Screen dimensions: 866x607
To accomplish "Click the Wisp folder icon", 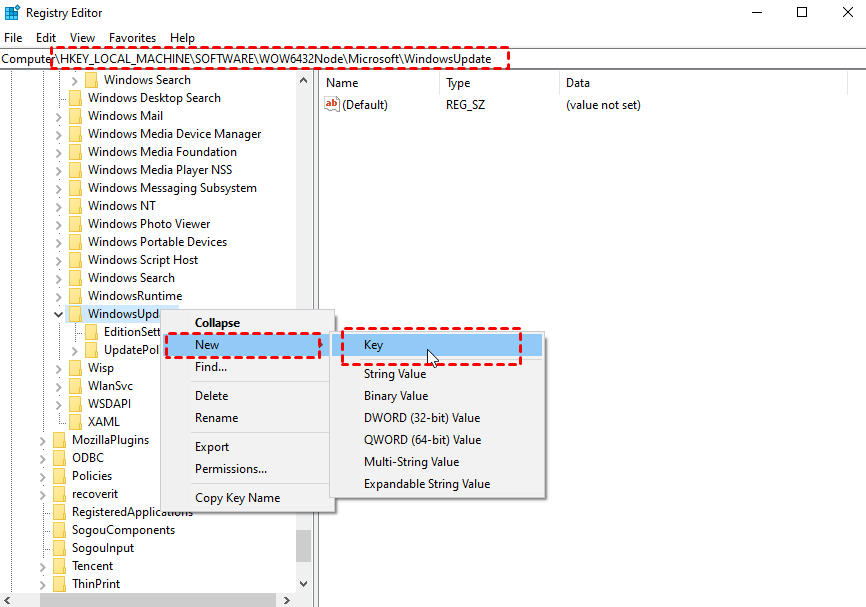I will coord(75,368).
